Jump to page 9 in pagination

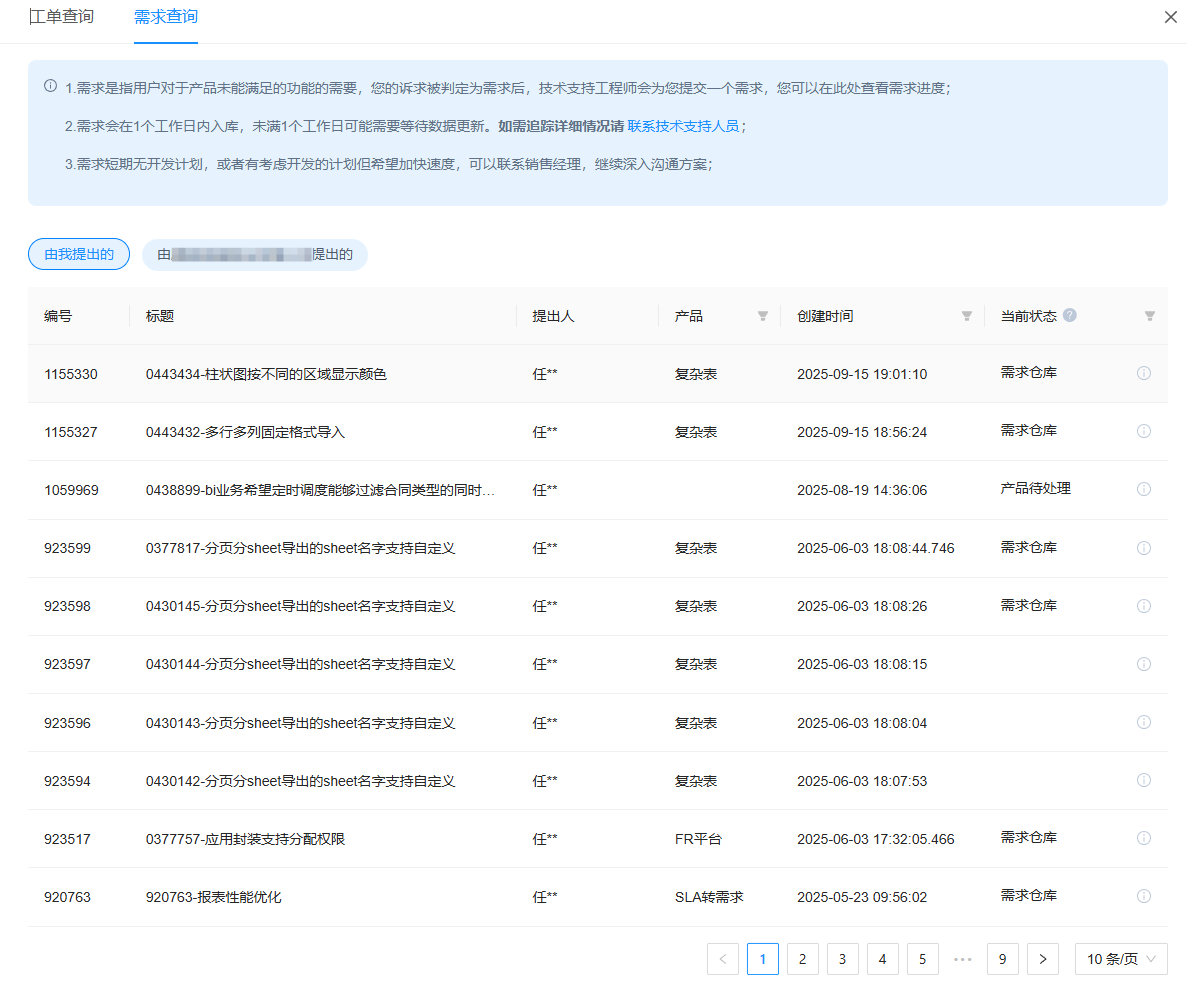pyautogui.click(x=1002, y=959)
